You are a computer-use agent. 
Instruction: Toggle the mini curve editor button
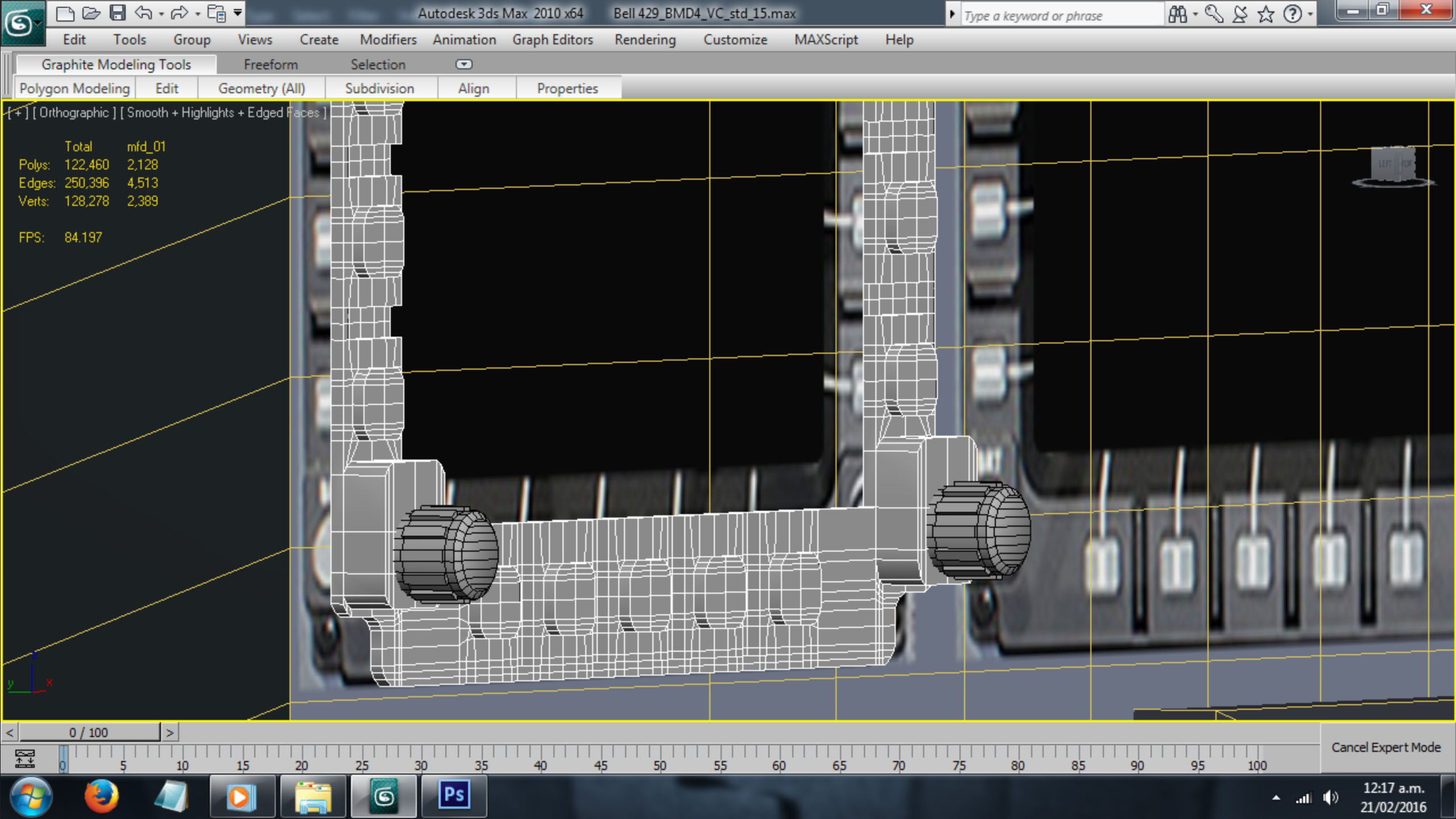coord(24,758)
